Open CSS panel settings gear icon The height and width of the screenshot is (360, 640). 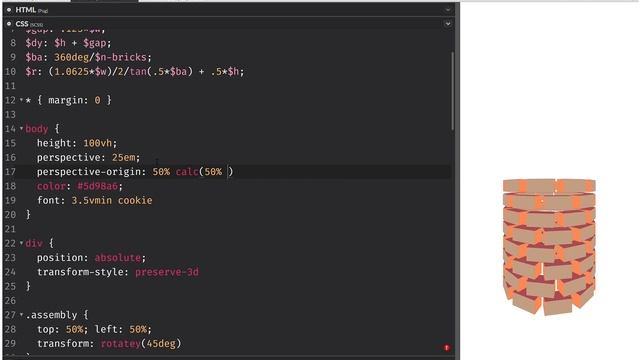[9, 24]
